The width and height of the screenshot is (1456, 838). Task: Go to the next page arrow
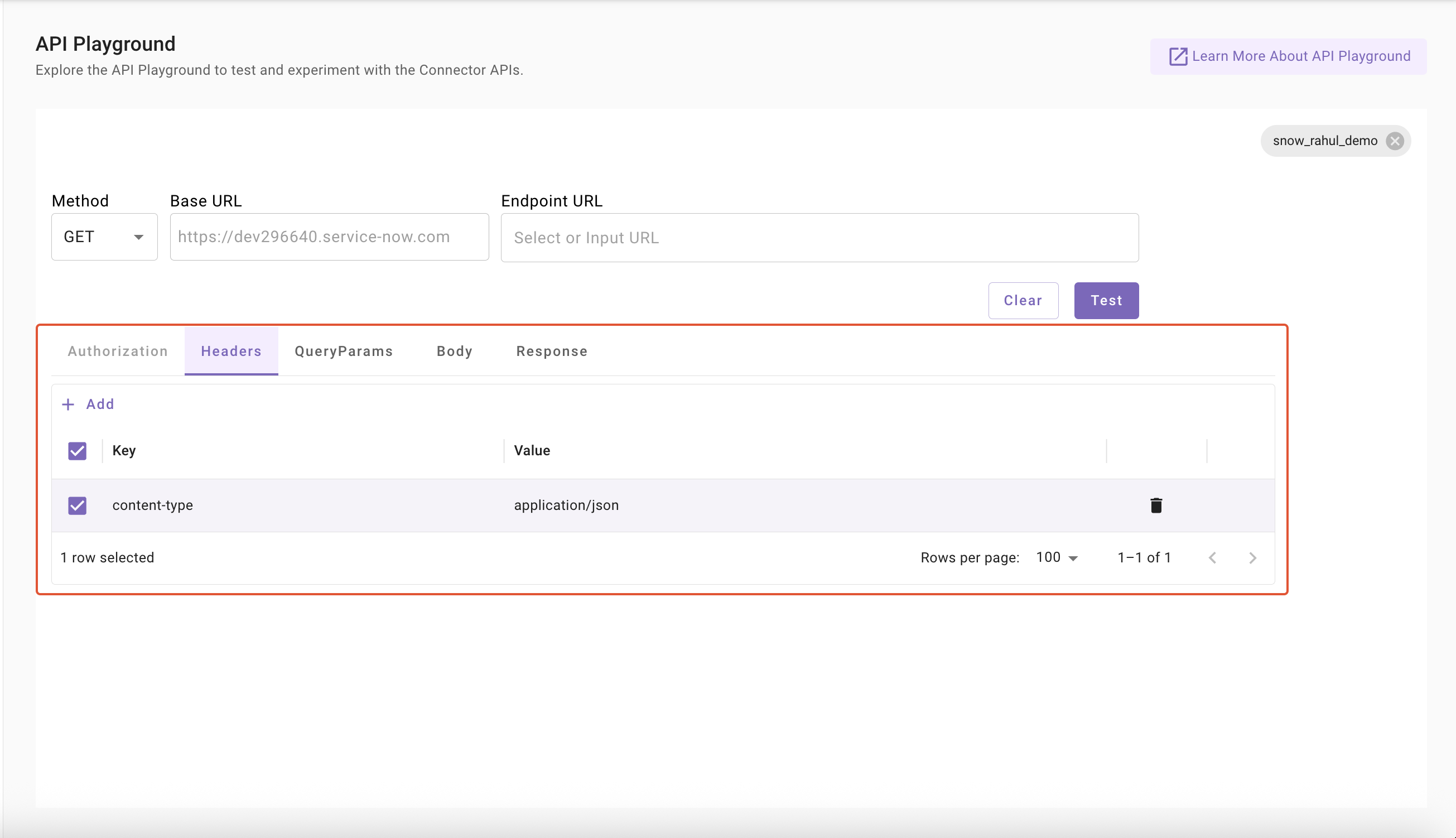coord(1252,558)
